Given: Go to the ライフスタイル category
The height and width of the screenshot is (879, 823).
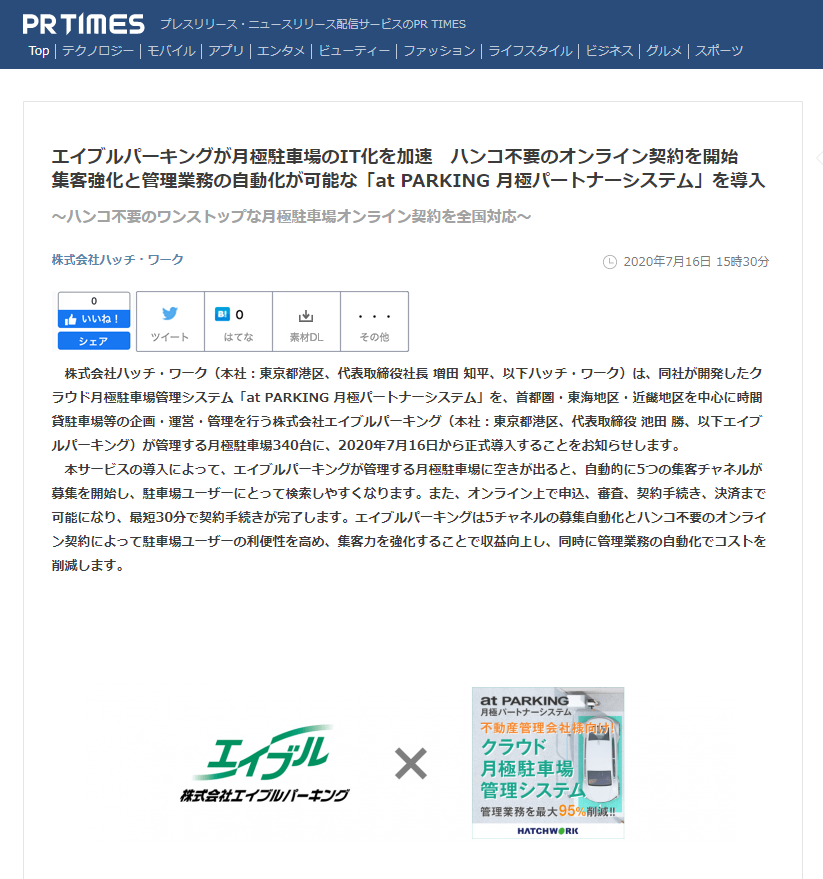Looking at the screenshot, I should pos(530,51).
